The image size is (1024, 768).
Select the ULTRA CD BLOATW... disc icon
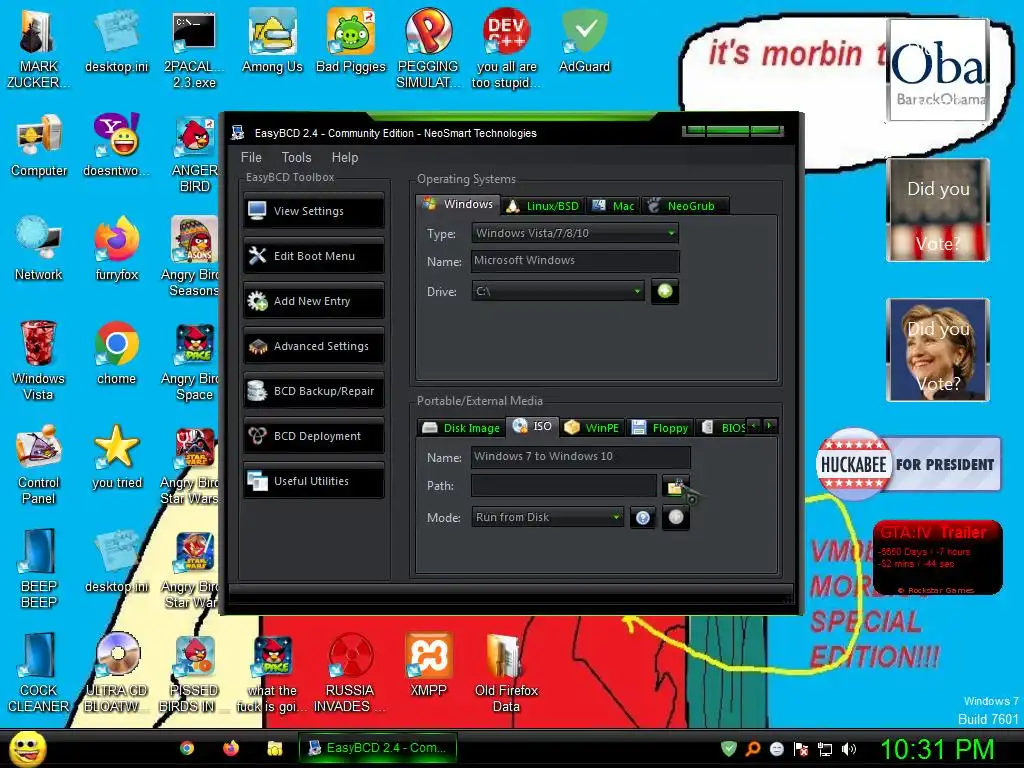(x=117, y=671)
